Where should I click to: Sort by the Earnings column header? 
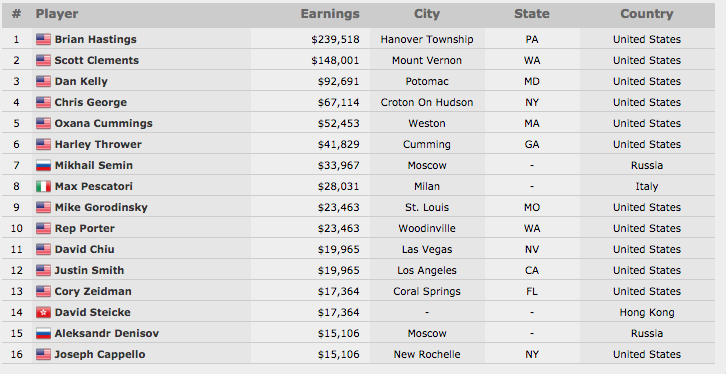[330, 14]
